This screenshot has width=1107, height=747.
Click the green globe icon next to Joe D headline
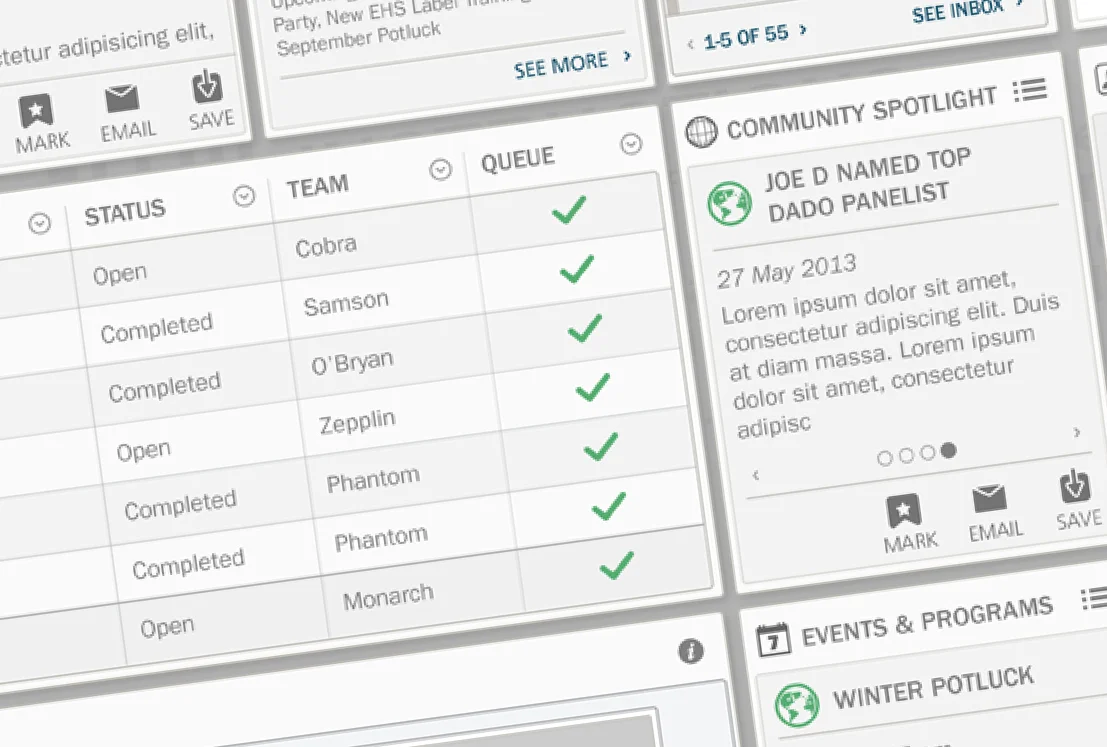click(x=729, y=203)
